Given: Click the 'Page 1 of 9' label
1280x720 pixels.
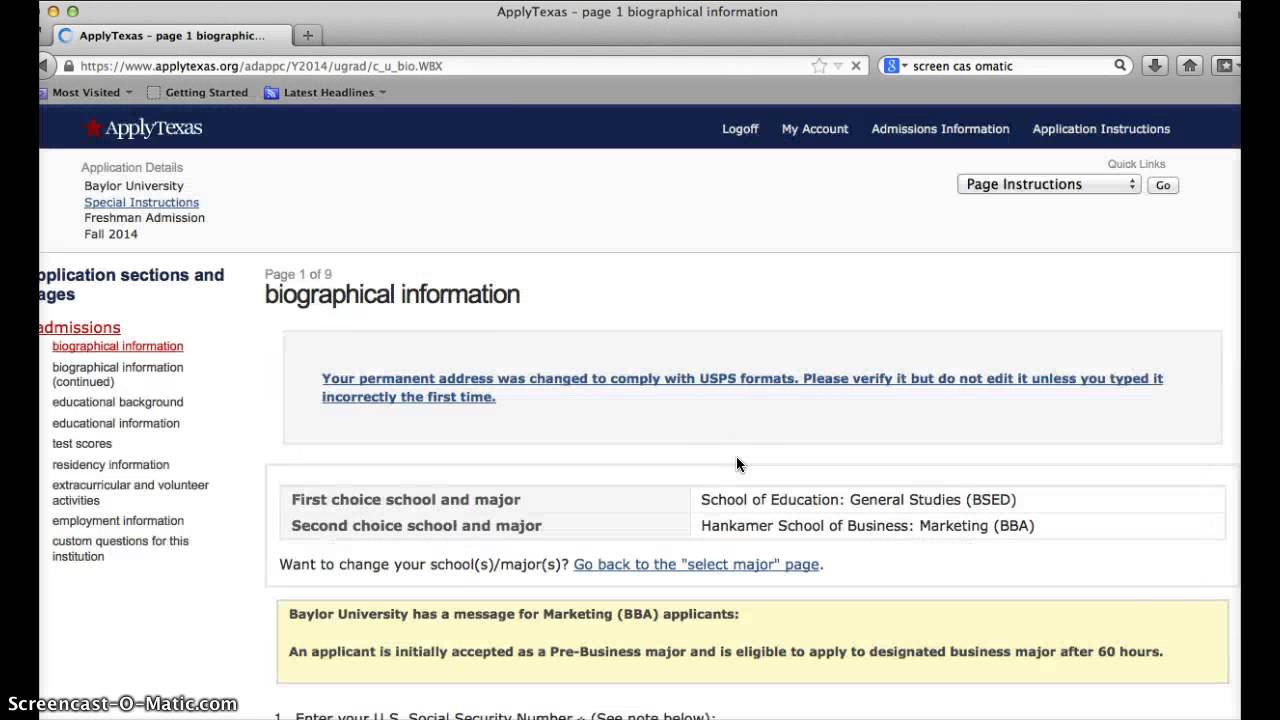Looking at the screenshot, I should 298,274.
